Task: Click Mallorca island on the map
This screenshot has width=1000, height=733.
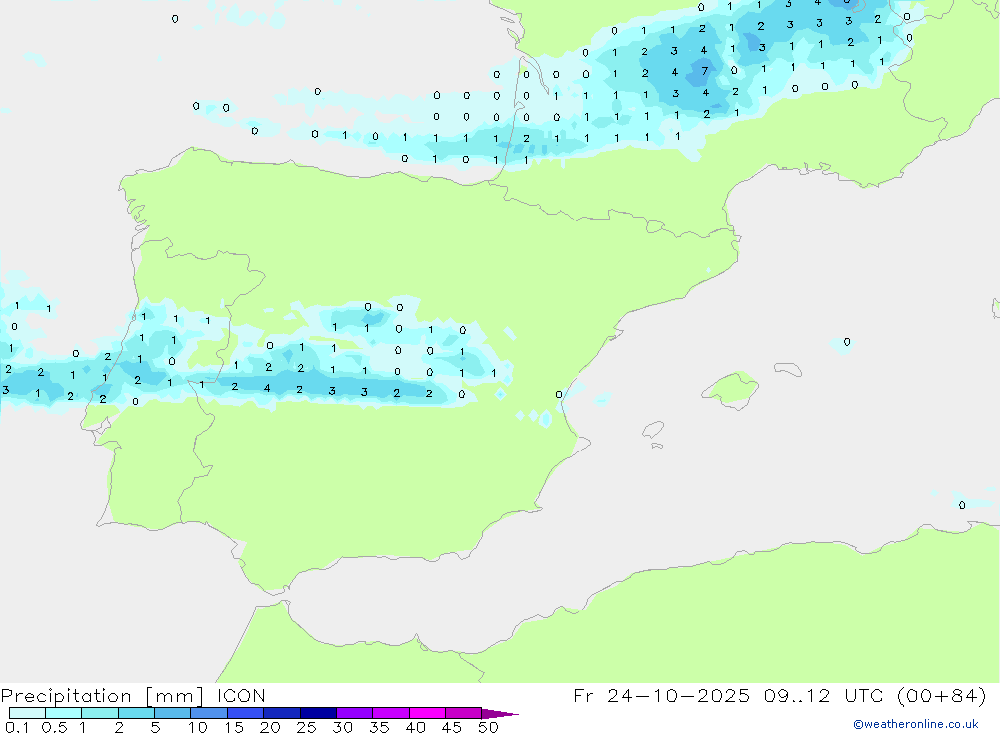Action: (x=730, y=389)
